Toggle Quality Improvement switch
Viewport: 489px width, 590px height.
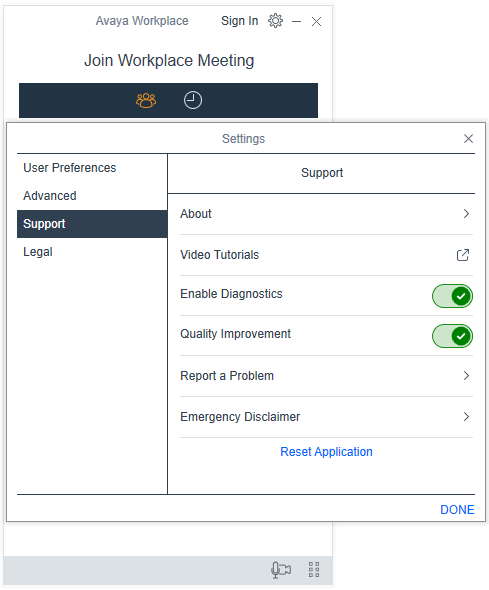452,336
